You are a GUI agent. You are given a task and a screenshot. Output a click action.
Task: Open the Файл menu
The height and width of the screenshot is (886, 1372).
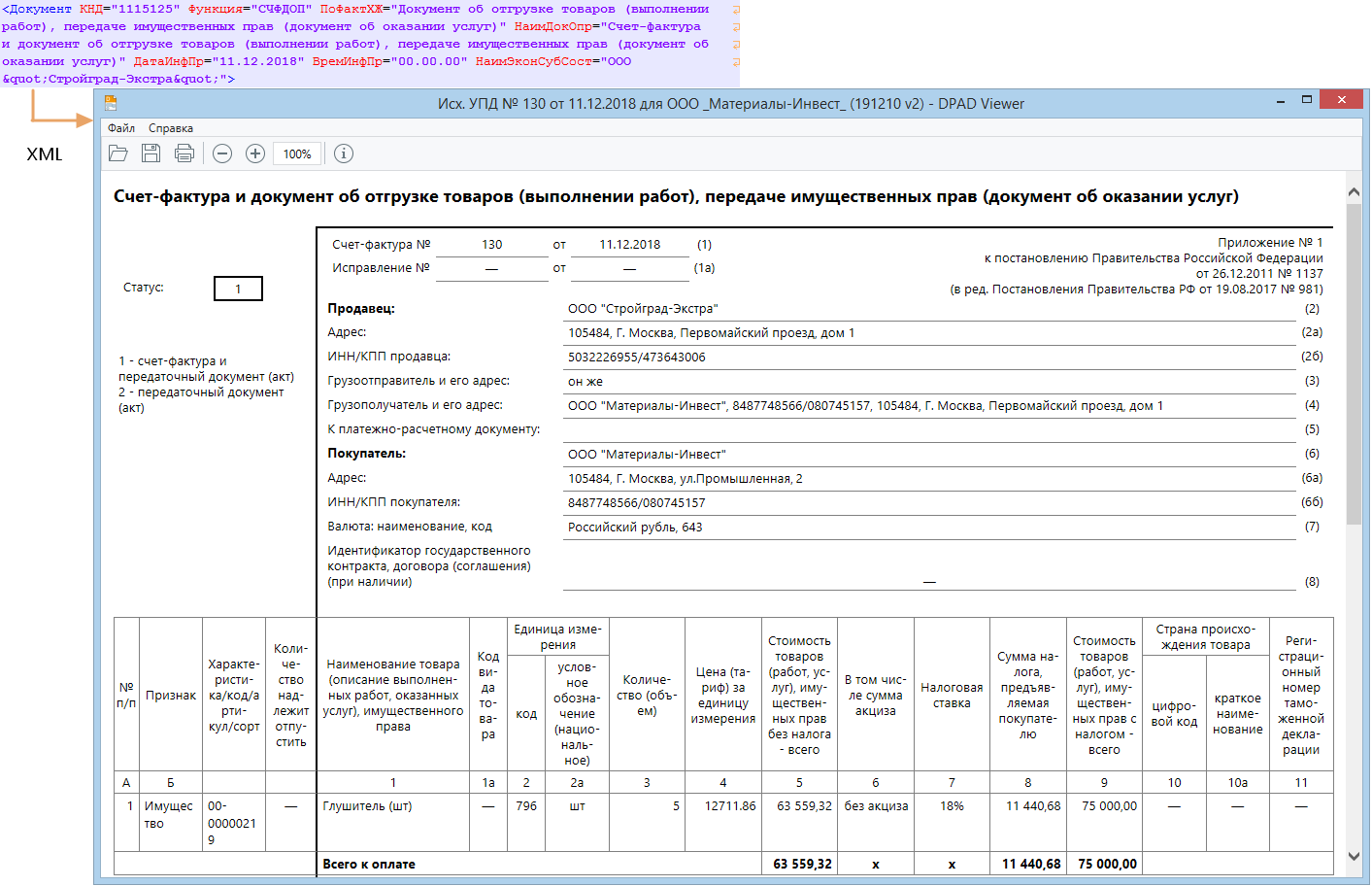point(121,128)
